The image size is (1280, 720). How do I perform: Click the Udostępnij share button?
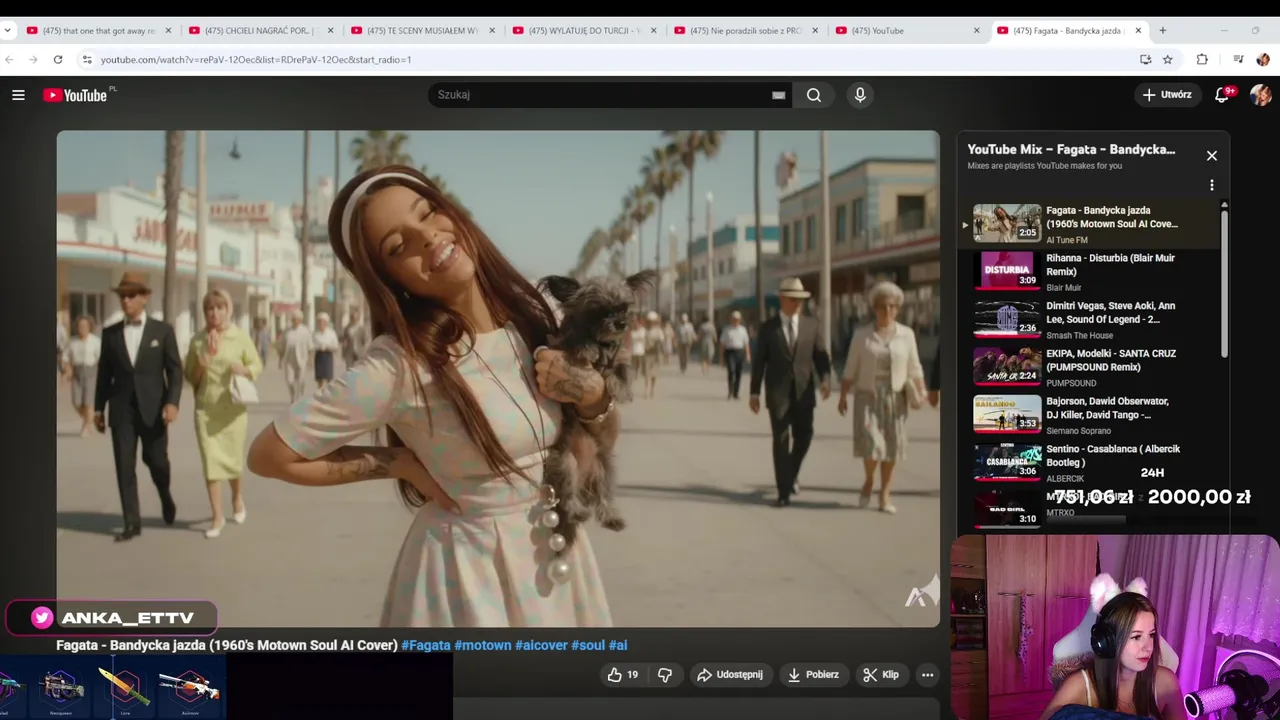[730, 675]
